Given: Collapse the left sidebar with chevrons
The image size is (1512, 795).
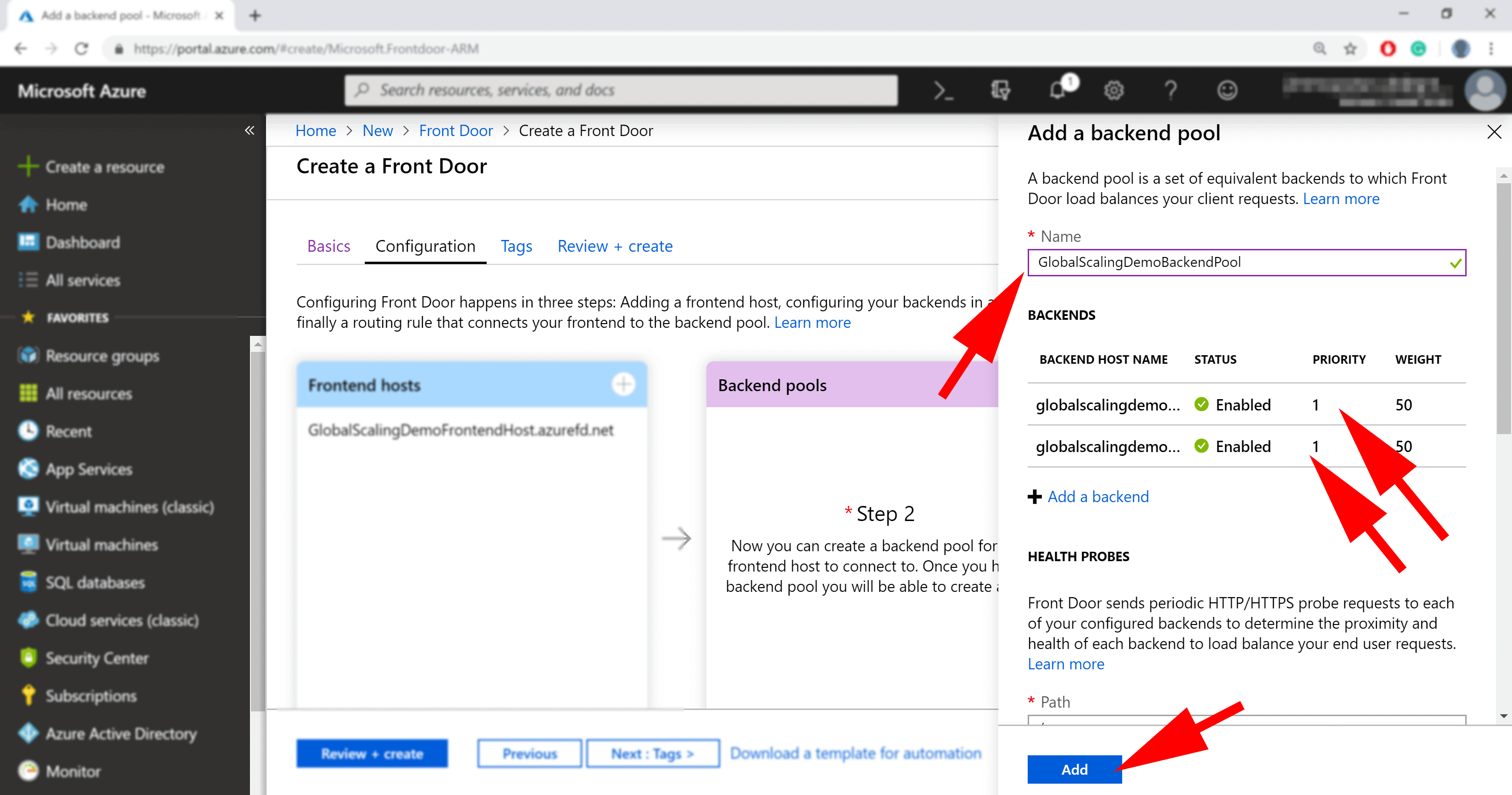Looking at the screenshot, I should pyautogui.click(x=249, y=130).
